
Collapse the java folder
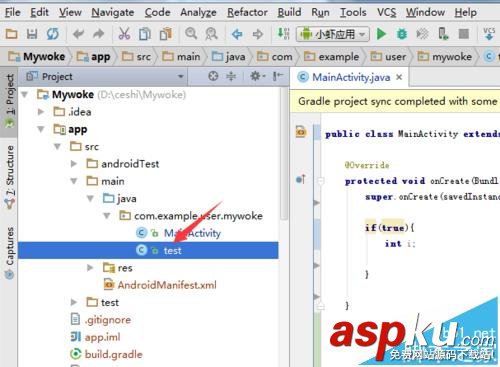pyautogui.click(x=90, y=199)
